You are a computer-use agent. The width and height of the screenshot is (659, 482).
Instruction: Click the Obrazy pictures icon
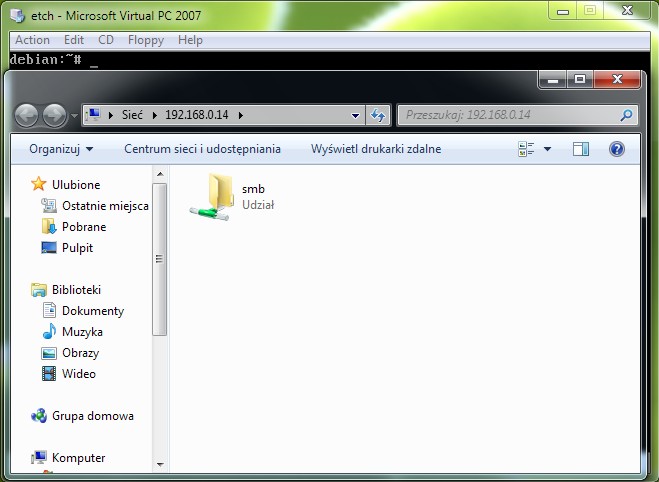(x=49, y=353)
